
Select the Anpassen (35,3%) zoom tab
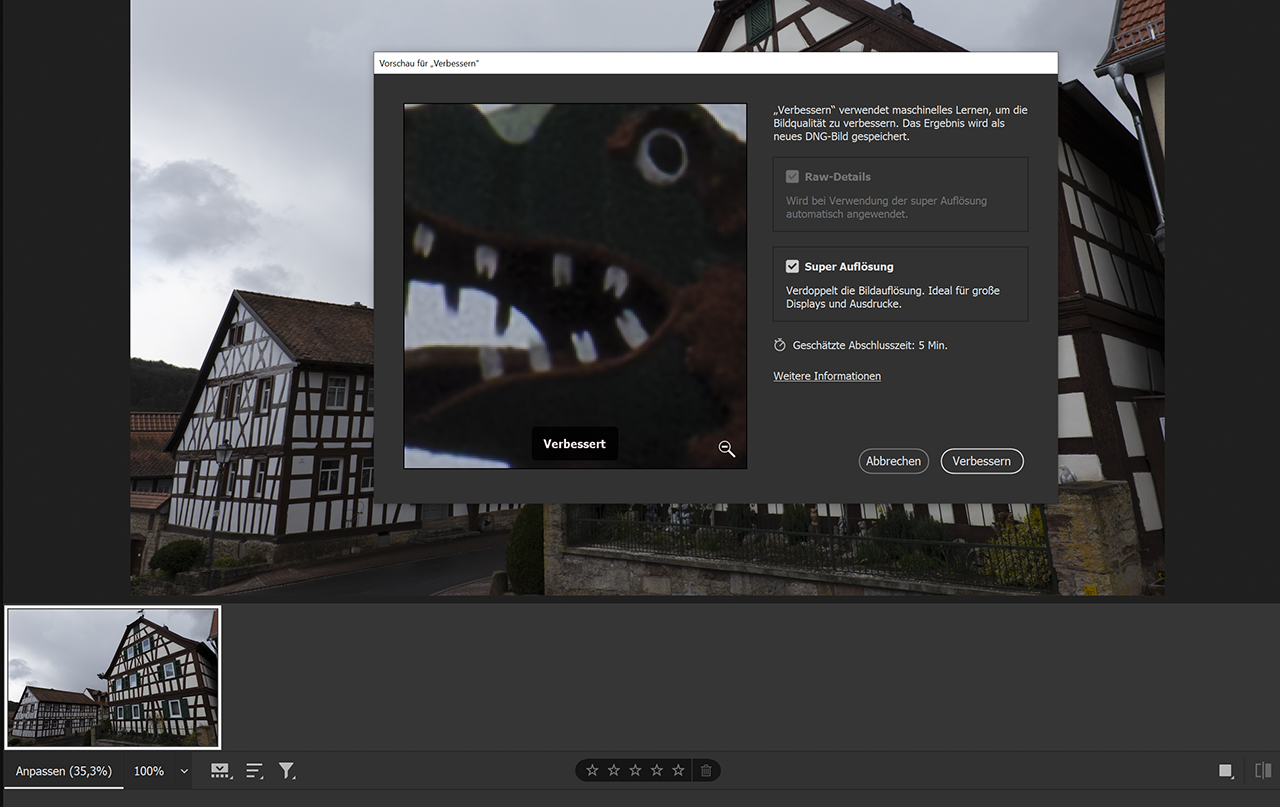[x=63, y=771]
